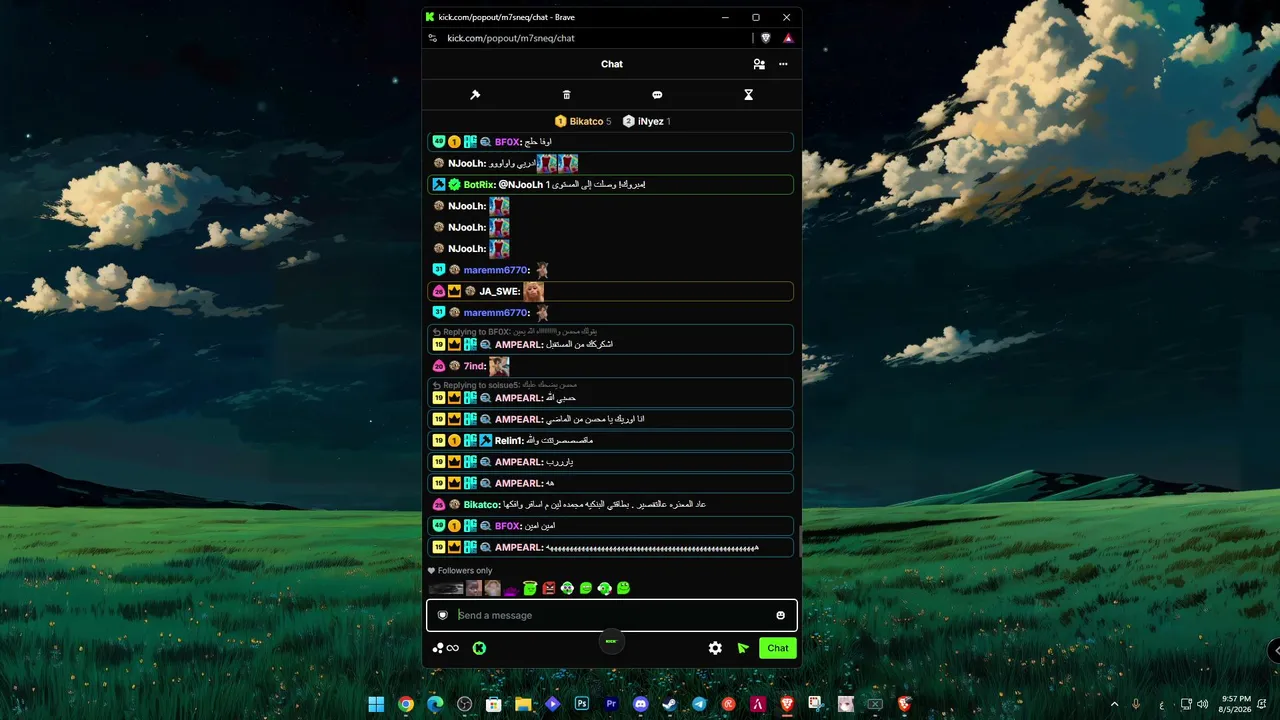The image size is (1280, 720).
Task: Click the BotRix username in chat
Action: click(479, 185)
